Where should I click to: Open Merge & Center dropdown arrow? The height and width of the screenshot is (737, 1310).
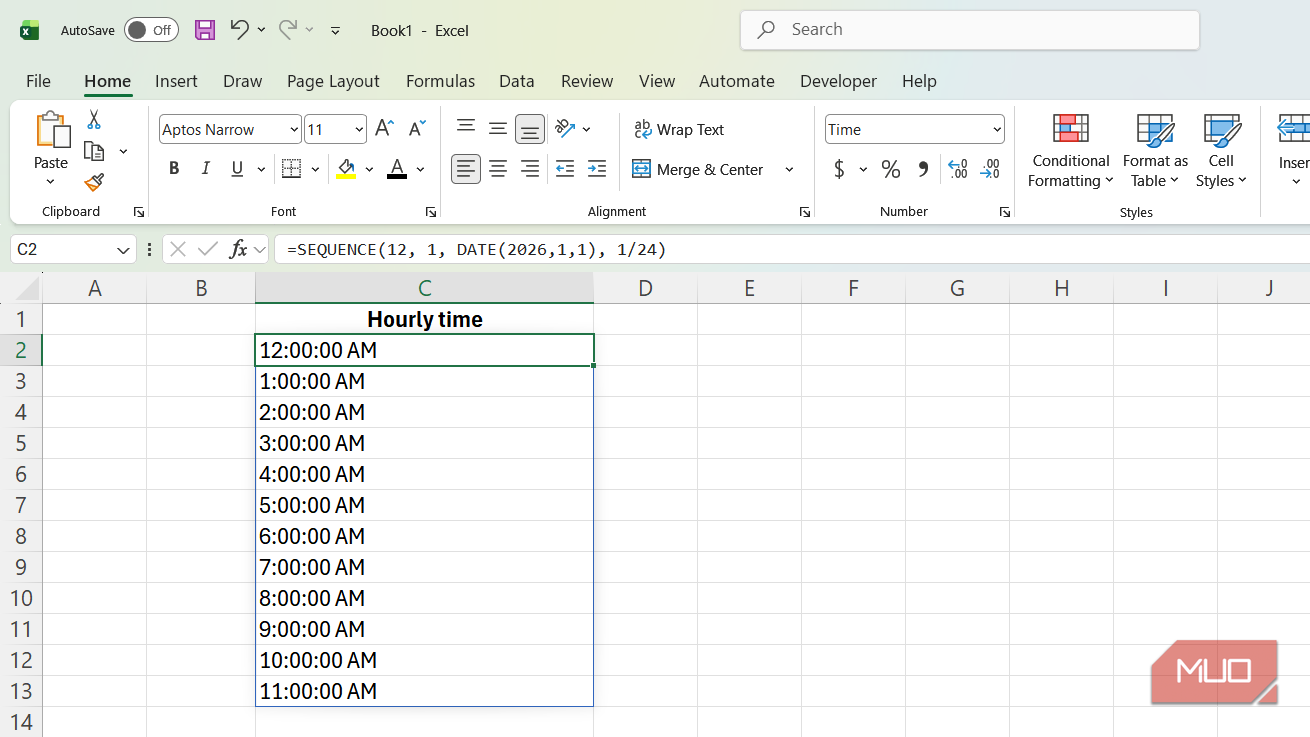pos(789,169)
